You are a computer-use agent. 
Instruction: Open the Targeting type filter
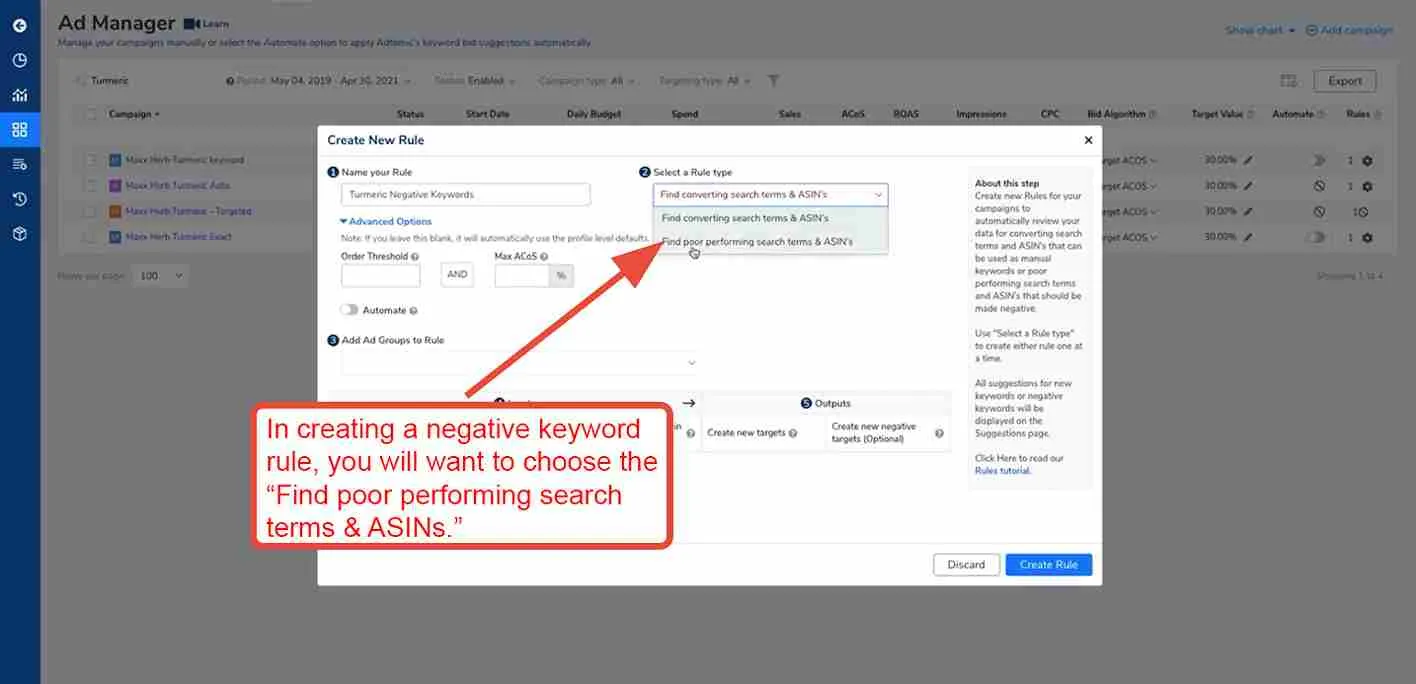point(703,80)
